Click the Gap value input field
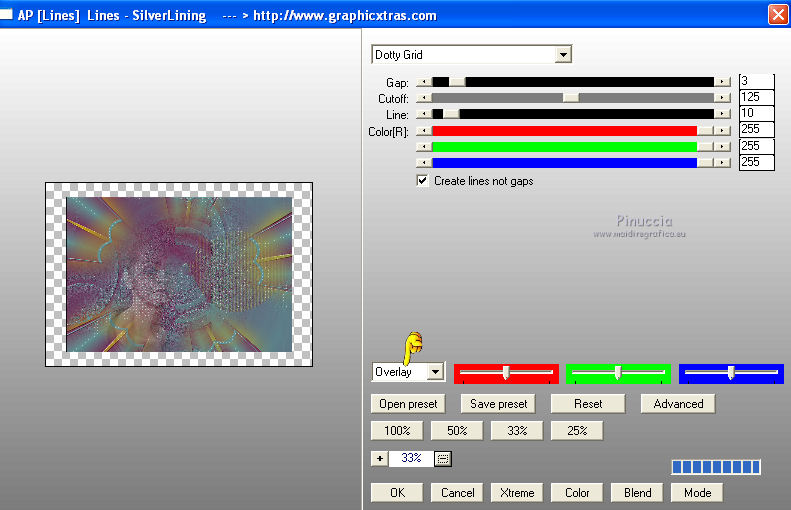Viewport: 791px width, 510px height. 756,82
